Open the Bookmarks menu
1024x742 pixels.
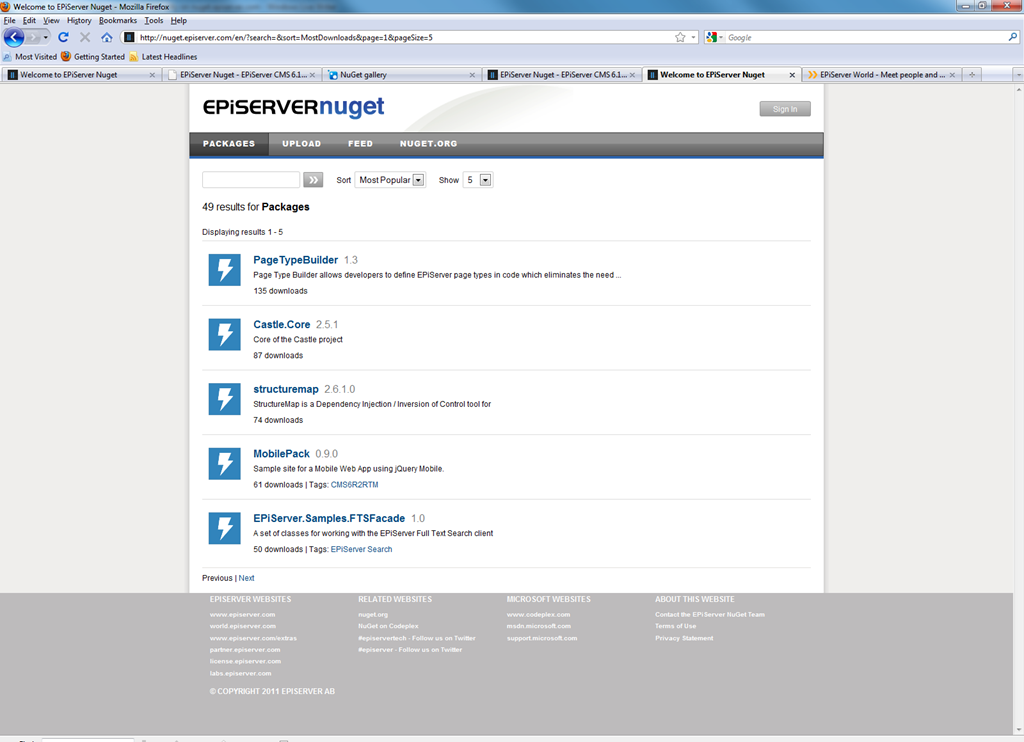click(117, 20)
